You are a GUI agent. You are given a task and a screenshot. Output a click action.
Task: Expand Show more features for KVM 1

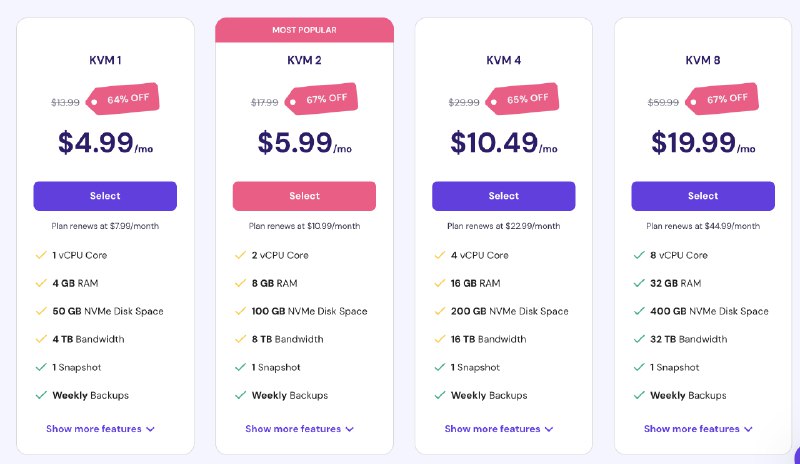point(101,429)
